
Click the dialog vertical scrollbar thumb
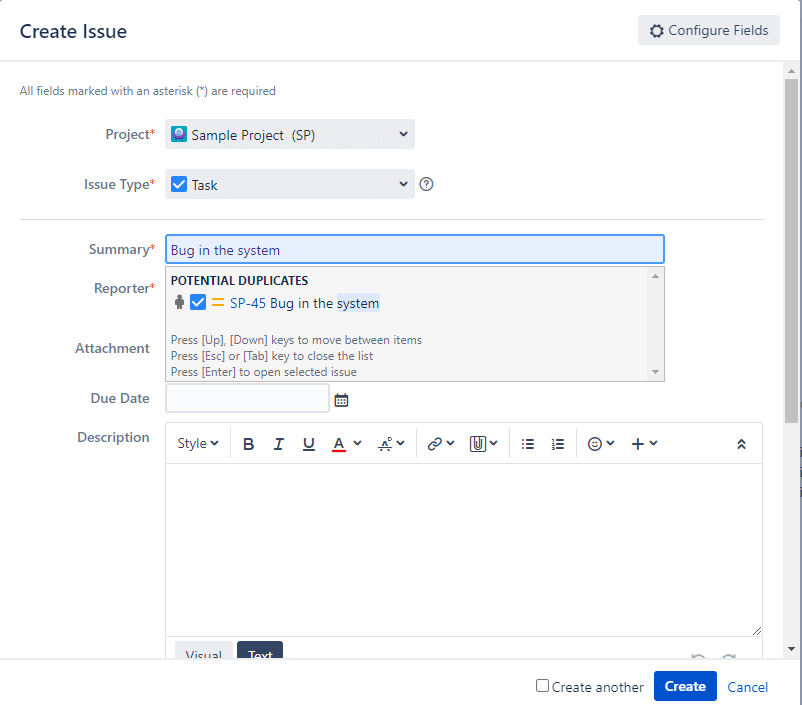pos(791,251)
